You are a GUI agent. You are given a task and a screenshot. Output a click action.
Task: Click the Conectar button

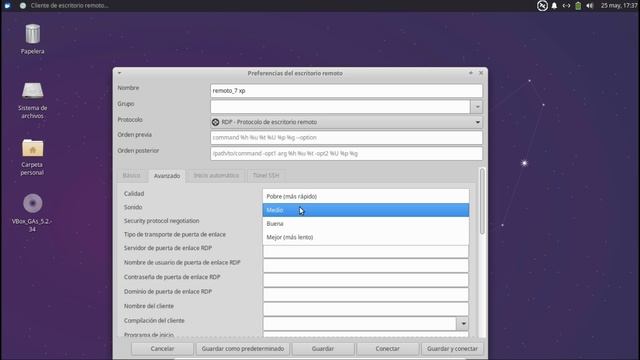(x=387, y=349)
